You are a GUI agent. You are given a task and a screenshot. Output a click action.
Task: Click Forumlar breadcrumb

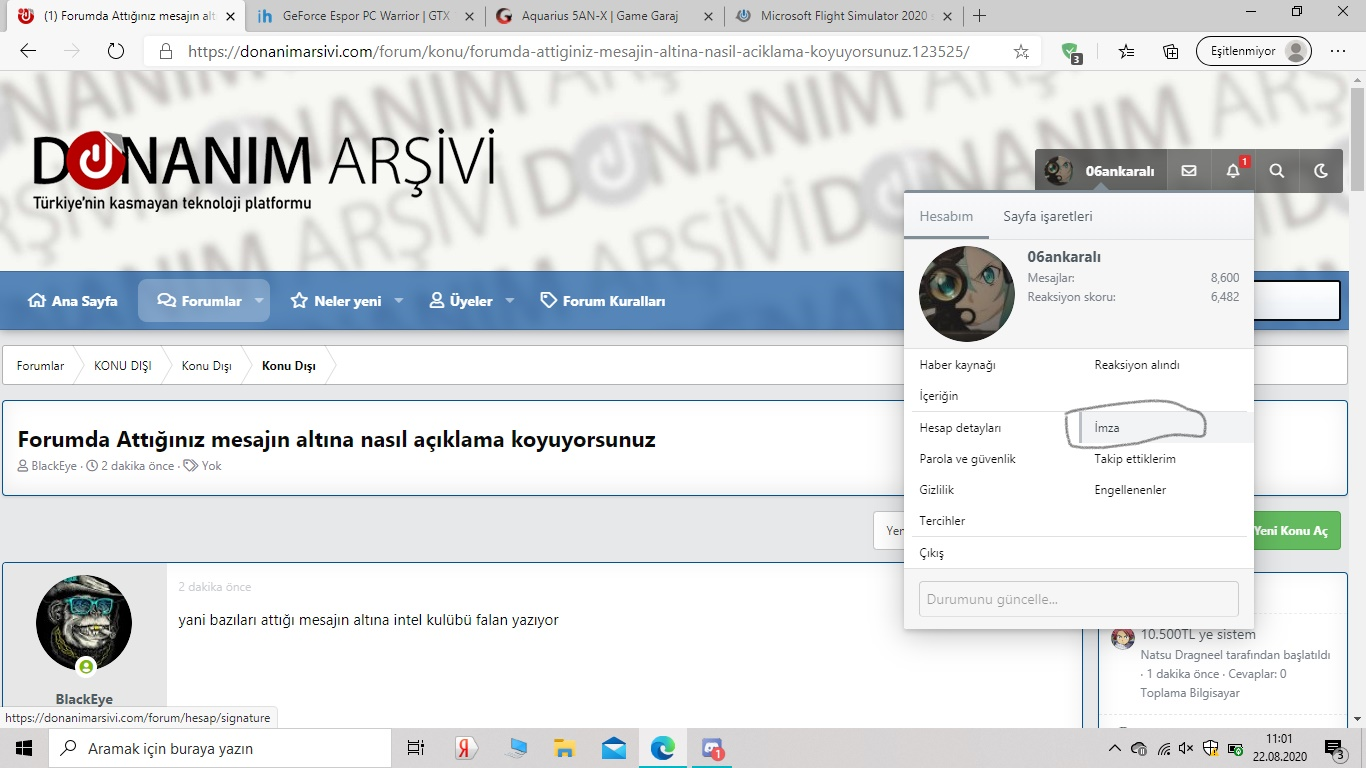(x=40, y=366)
